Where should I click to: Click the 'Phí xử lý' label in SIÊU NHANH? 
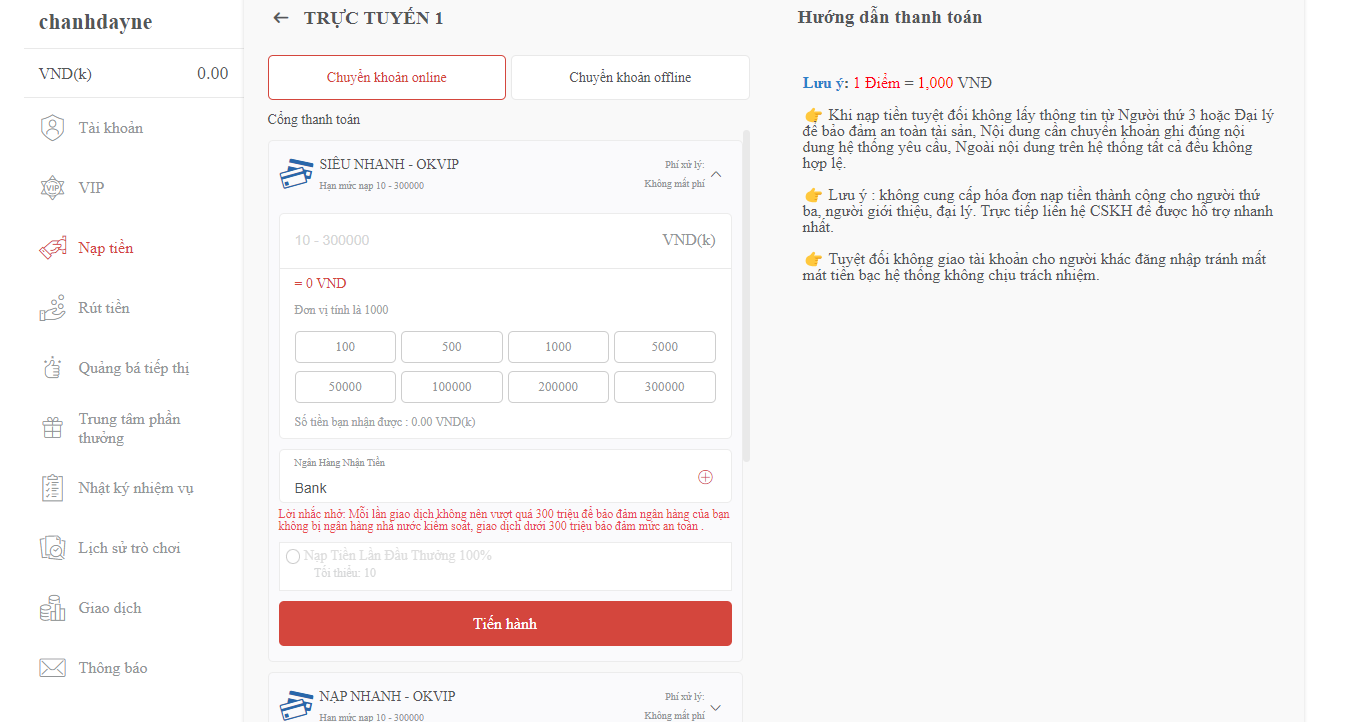684,165
